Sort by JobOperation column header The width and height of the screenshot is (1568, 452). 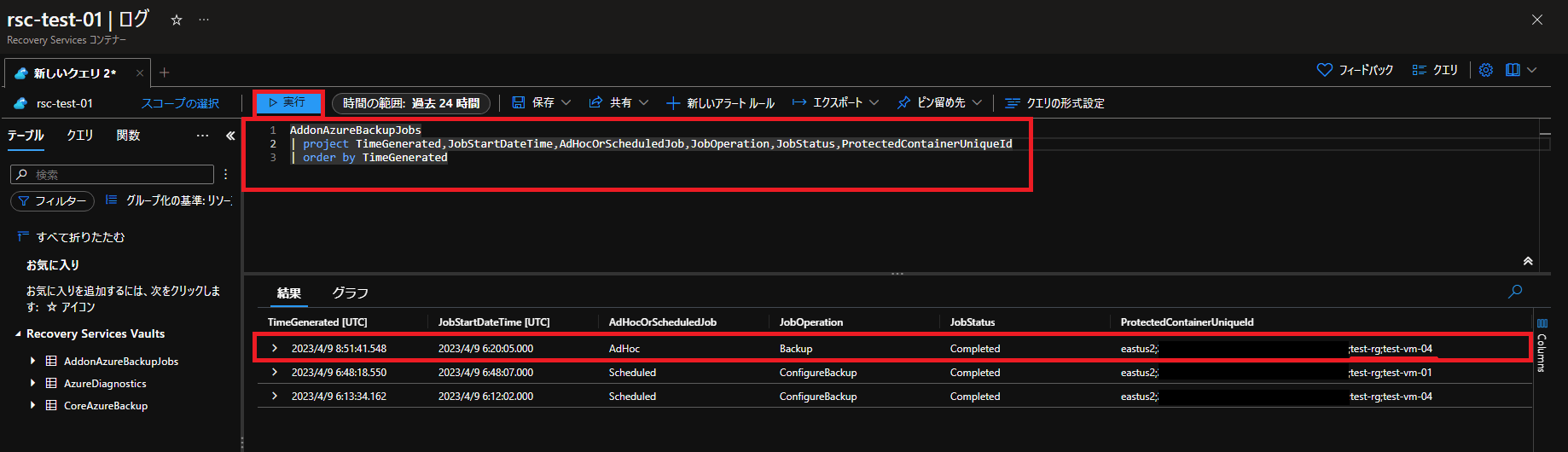click(x=811, y=322)
